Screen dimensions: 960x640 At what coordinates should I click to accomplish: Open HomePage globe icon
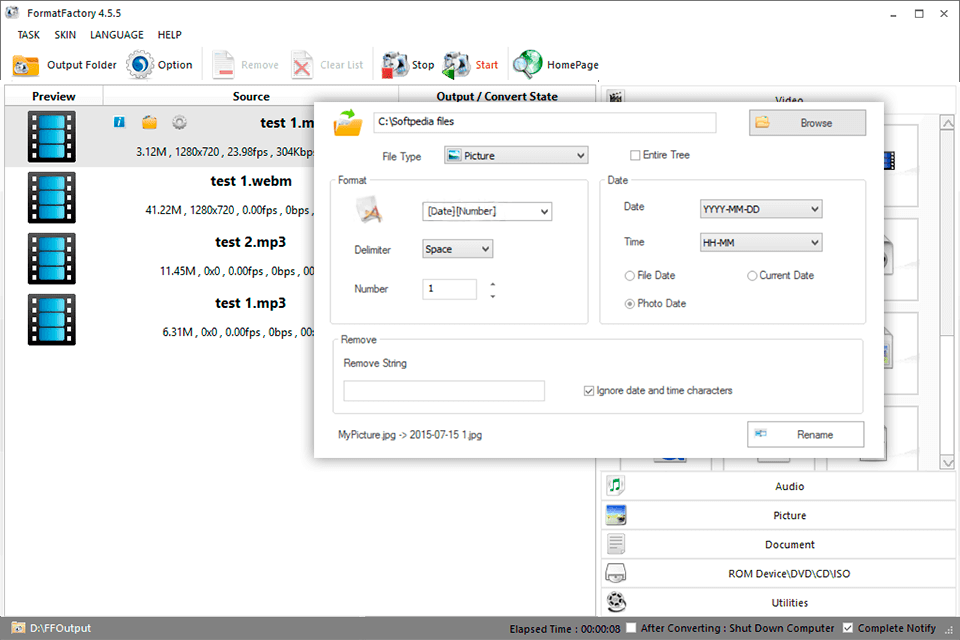click(527, 65)
